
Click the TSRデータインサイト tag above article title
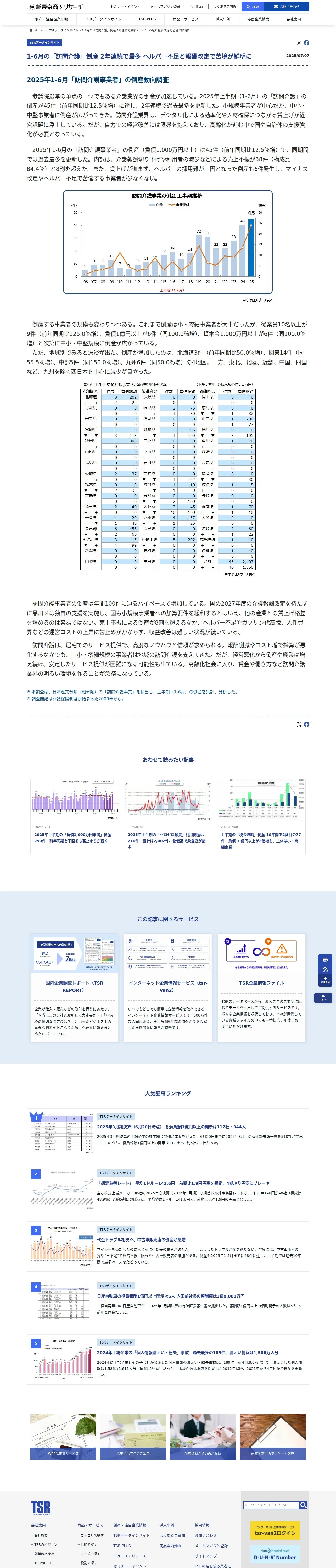click(x=44, y=43)
